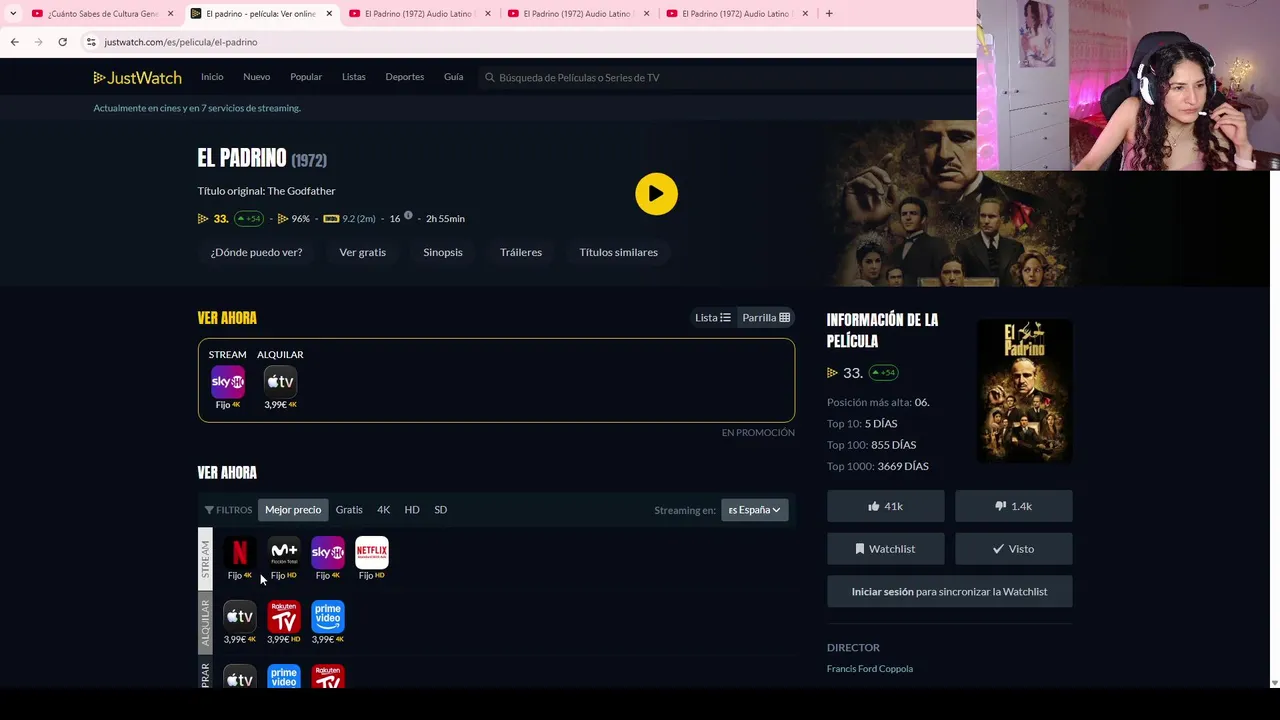Image resolution: width=1280 pixels, height=720 pixels.
Task: Open the Deportes menu item
Action: [405, 77]
